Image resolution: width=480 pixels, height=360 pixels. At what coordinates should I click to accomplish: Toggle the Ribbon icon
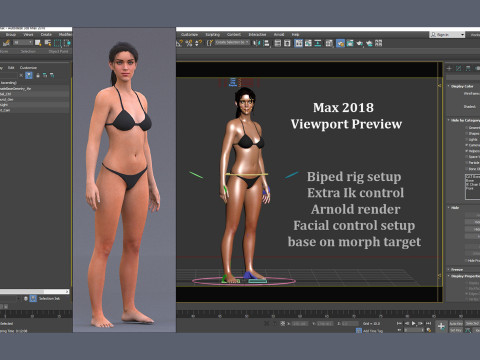coord(299,43)
